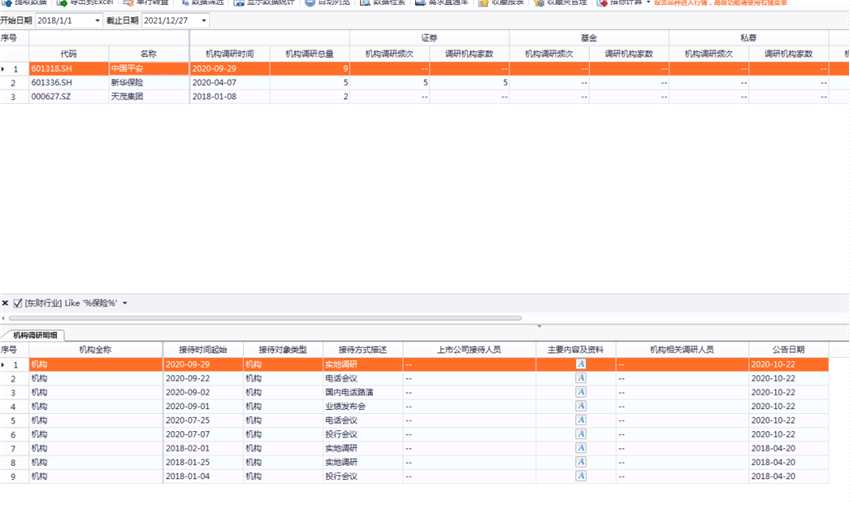Click the 2020-09-22 reception start date cell
The width and height of the screenshot is (850, 505).
pos(203,378)
